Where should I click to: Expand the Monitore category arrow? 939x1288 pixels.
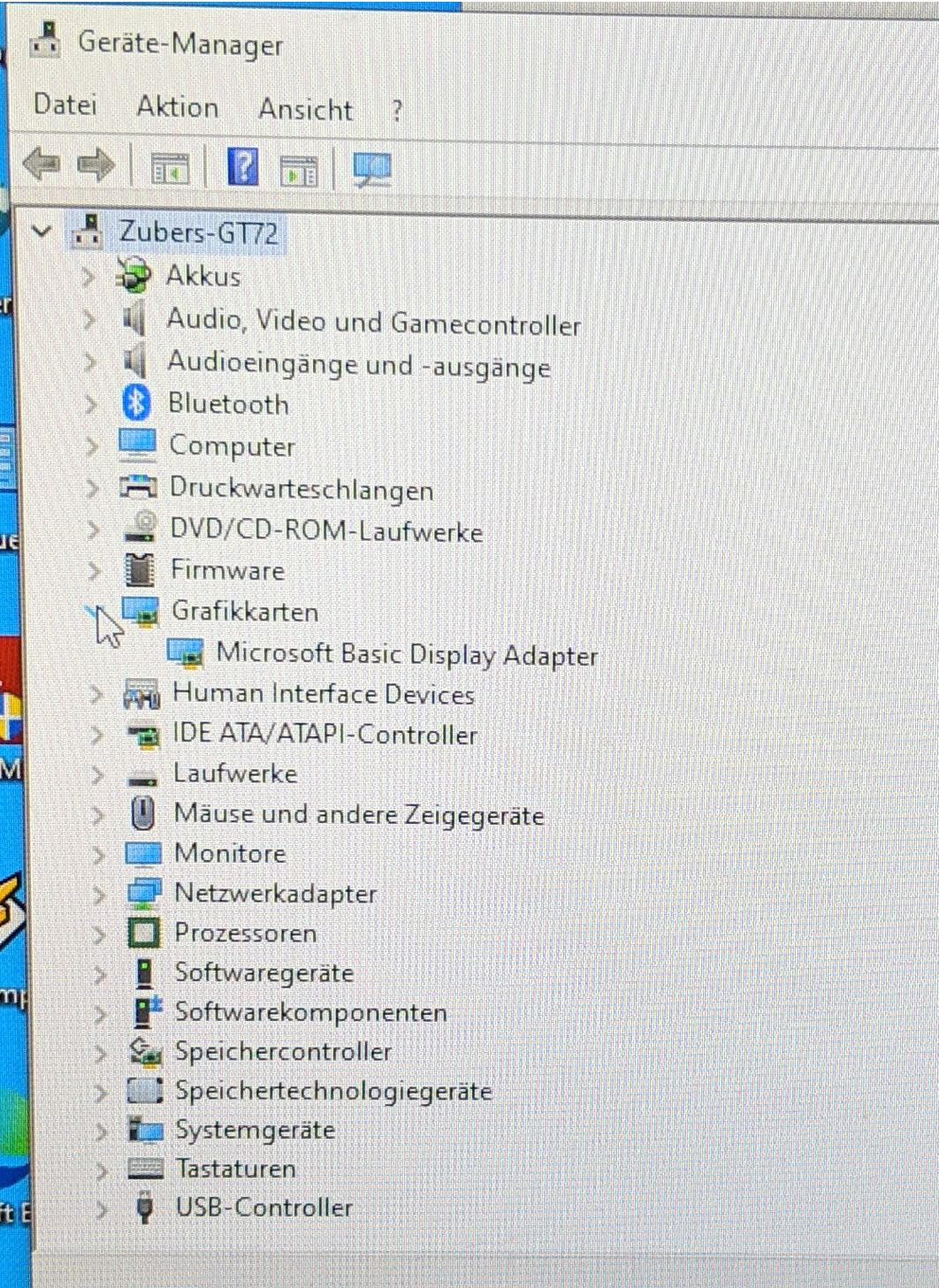tap(98, 854)
